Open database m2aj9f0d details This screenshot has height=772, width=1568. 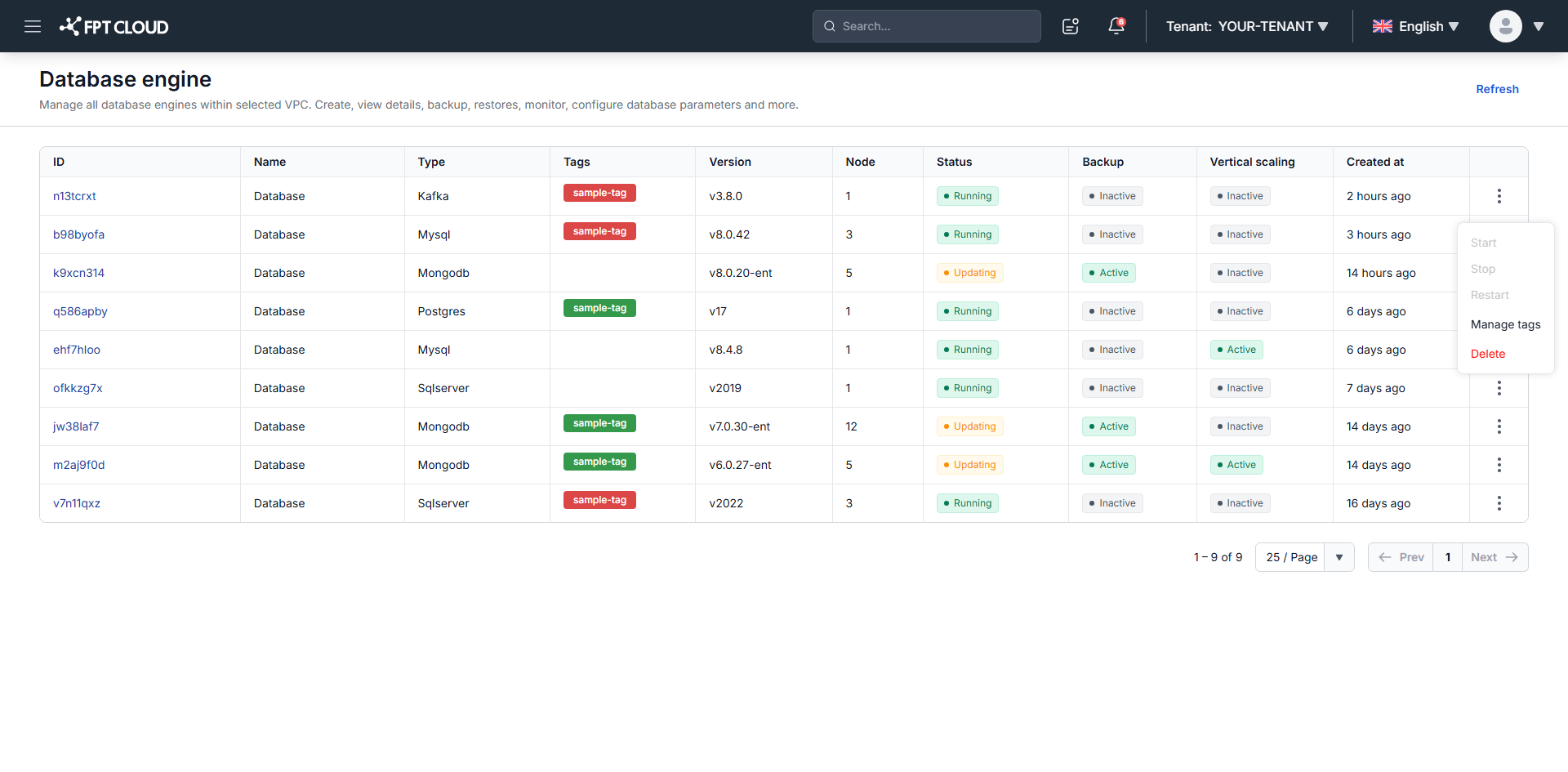pos(78,465)
